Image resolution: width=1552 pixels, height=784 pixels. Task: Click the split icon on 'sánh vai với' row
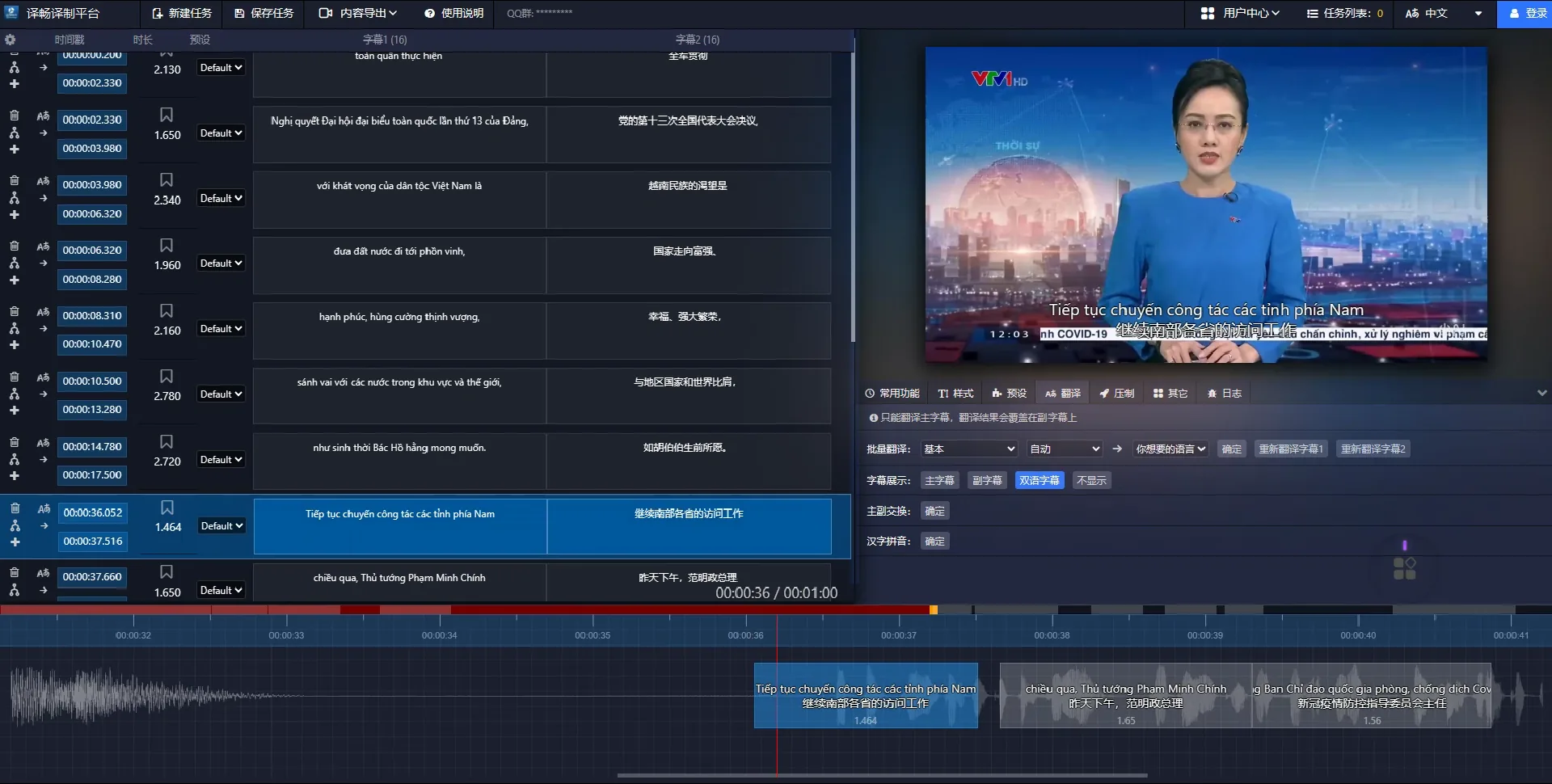14,394
